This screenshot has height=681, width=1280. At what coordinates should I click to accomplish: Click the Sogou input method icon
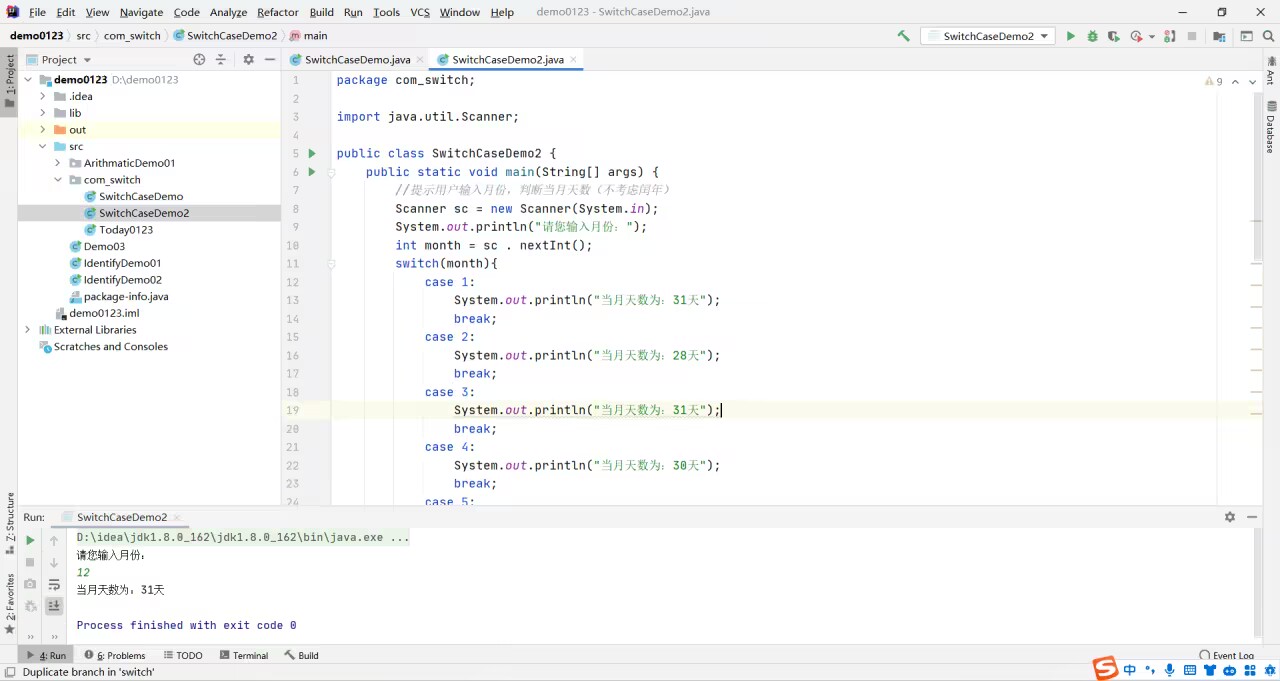pyautogui.click(x=1104, y=669)
